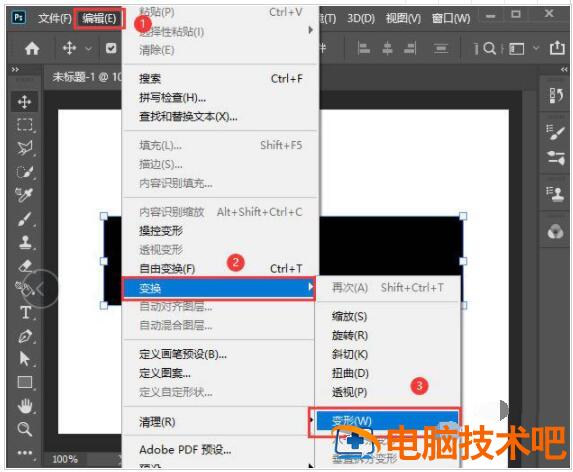Go to the Home screen icon
573x472 pixels.
pos(32,48)
